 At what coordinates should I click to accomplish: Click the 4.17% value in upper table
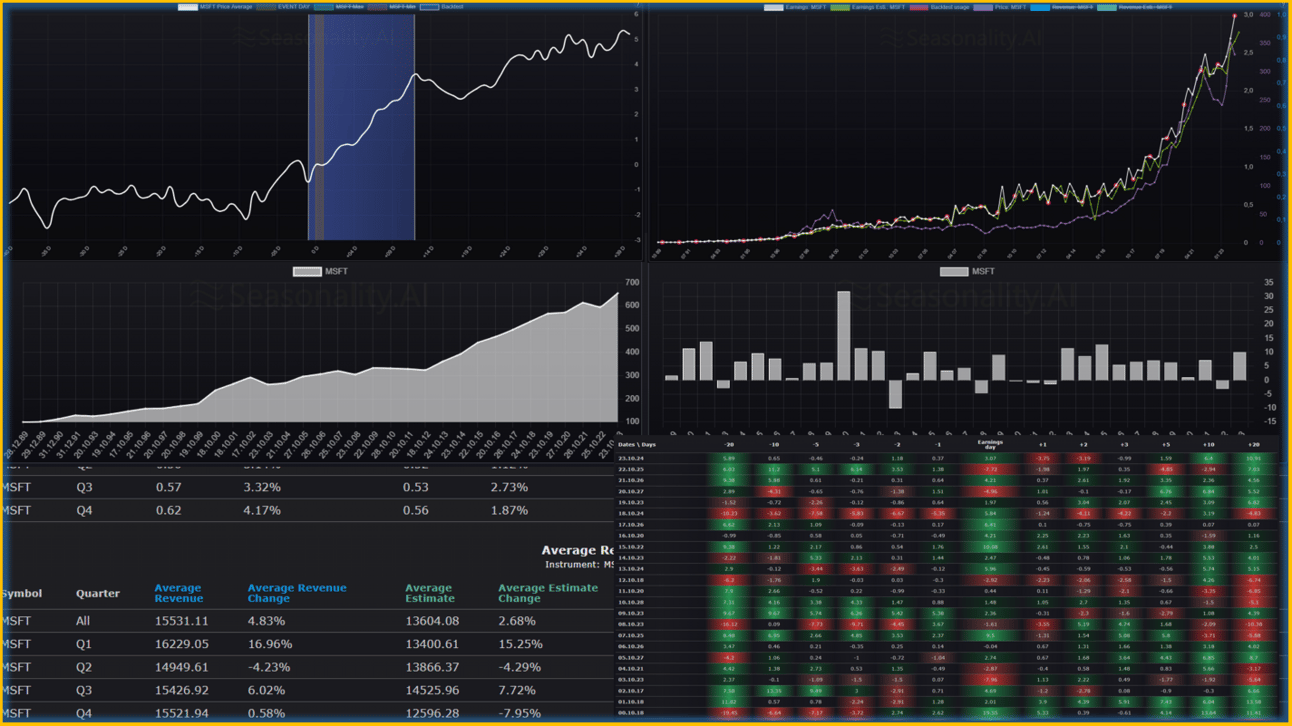click(262, 510)
